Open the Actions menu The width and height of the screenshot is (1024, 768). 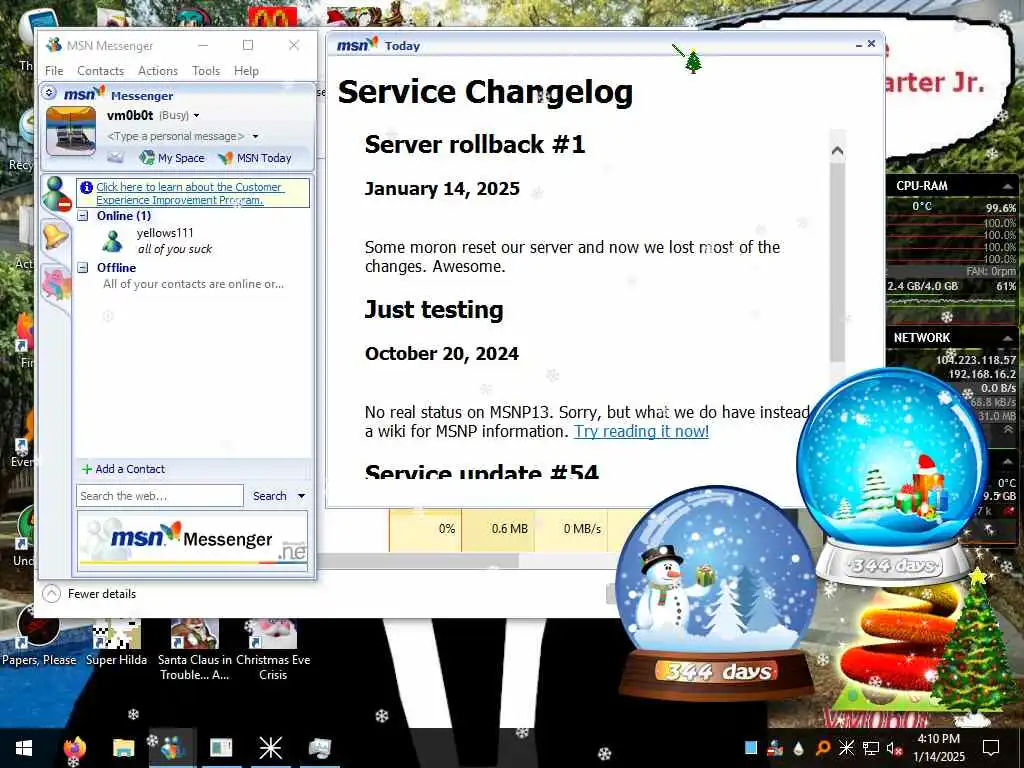pyautogui.click(x=157, y=71)
